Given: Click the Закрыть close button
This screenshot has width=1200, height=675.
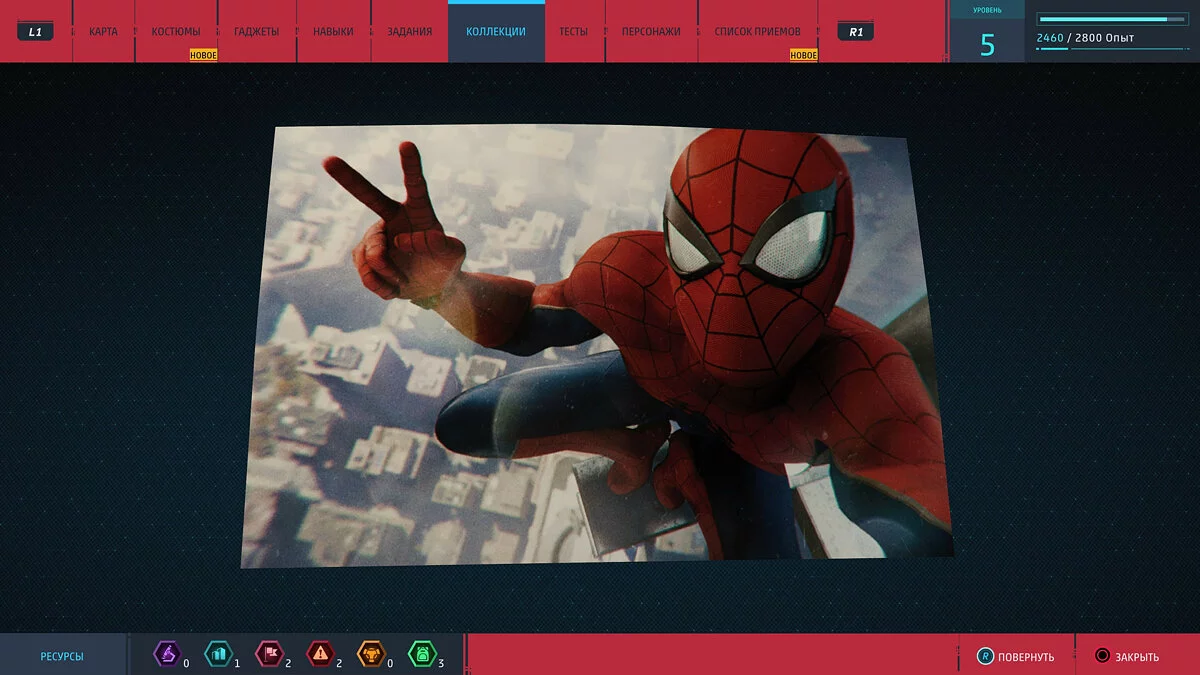Looking at the screenshot, I should pyautogui.click(x=1127, y=657).
